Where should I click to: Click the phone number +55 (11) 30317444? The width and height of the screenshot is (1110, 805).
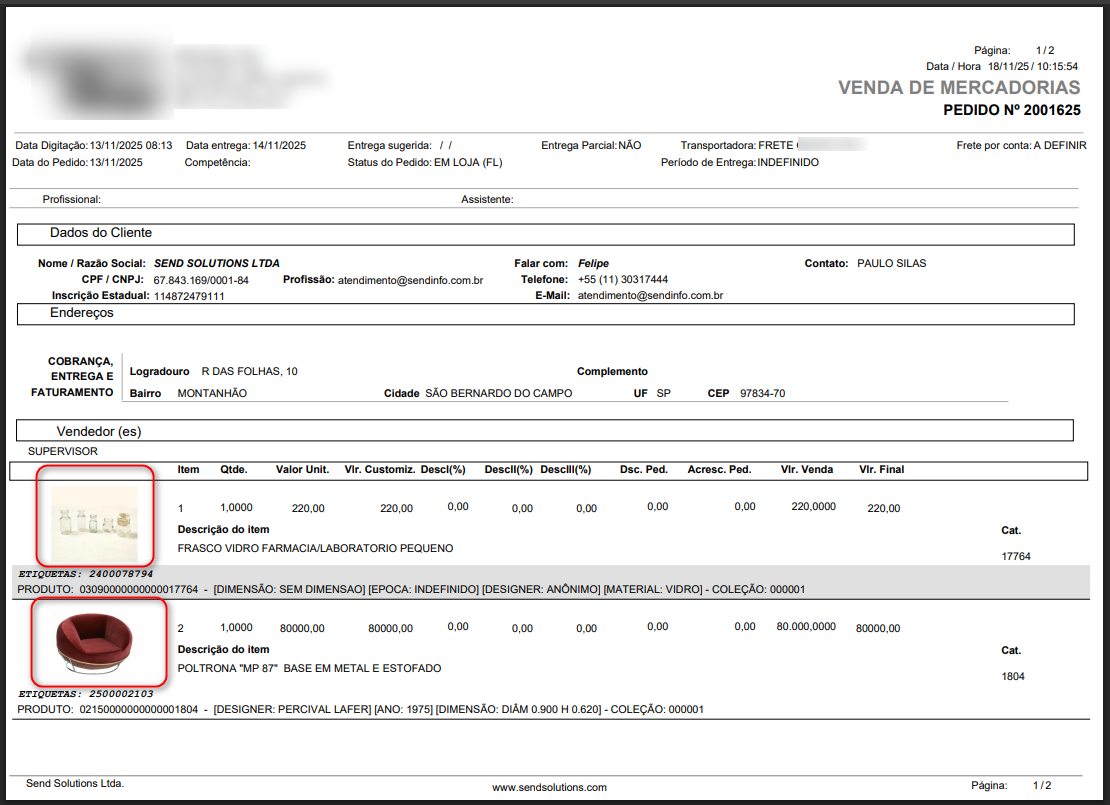point(623,280)
